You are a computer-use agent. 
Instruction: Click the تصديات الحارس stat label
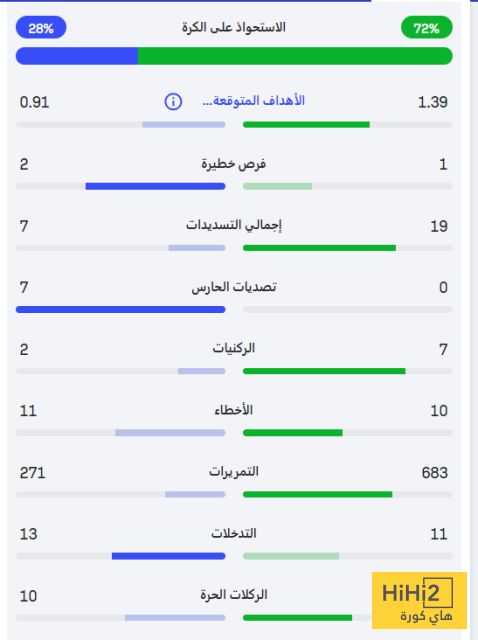click(234, 287)
